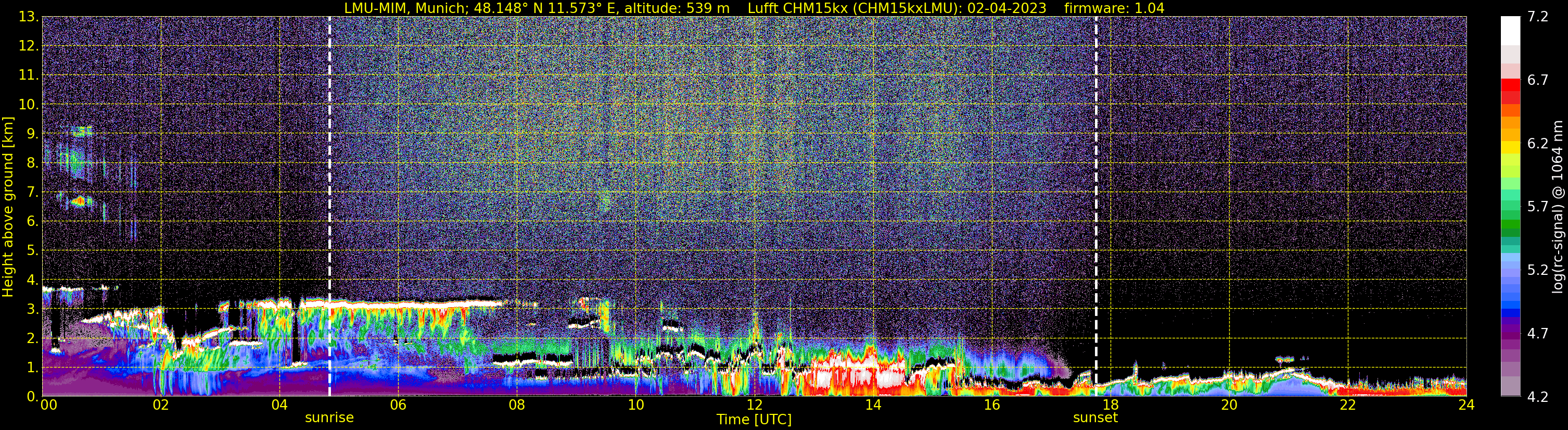This screenshot has width=1568, height=430.
Task: Click the 'Time [UTC]' axis label
Action: pyautogui.click(x=754, y=419)
